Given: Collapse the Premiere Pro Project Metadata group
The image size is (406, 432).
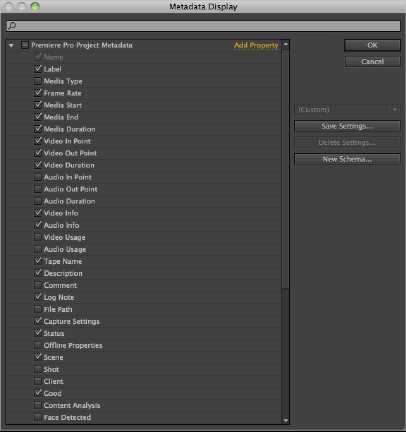Looking at the screenshot, I should 11,45.
